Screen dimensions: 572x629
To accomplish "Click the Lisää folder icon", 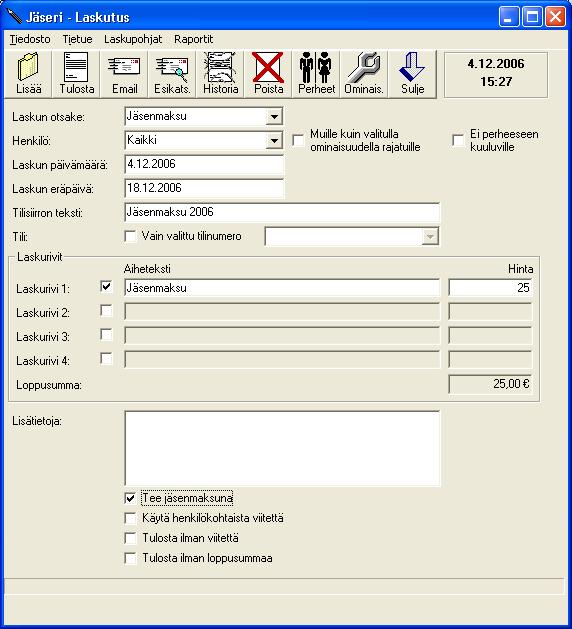I will (x=28, y=74).
